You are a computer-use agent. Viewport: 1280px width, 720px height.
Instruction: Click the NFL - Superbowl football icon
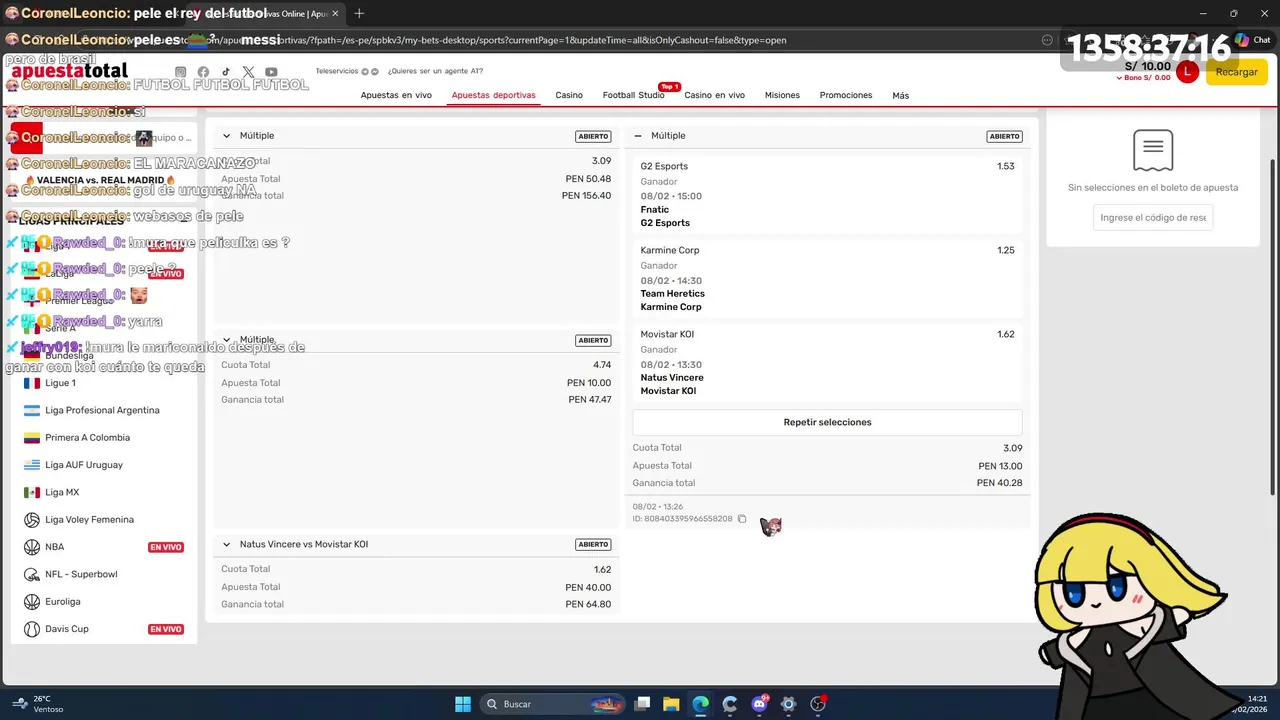click(x=32, y=574)
